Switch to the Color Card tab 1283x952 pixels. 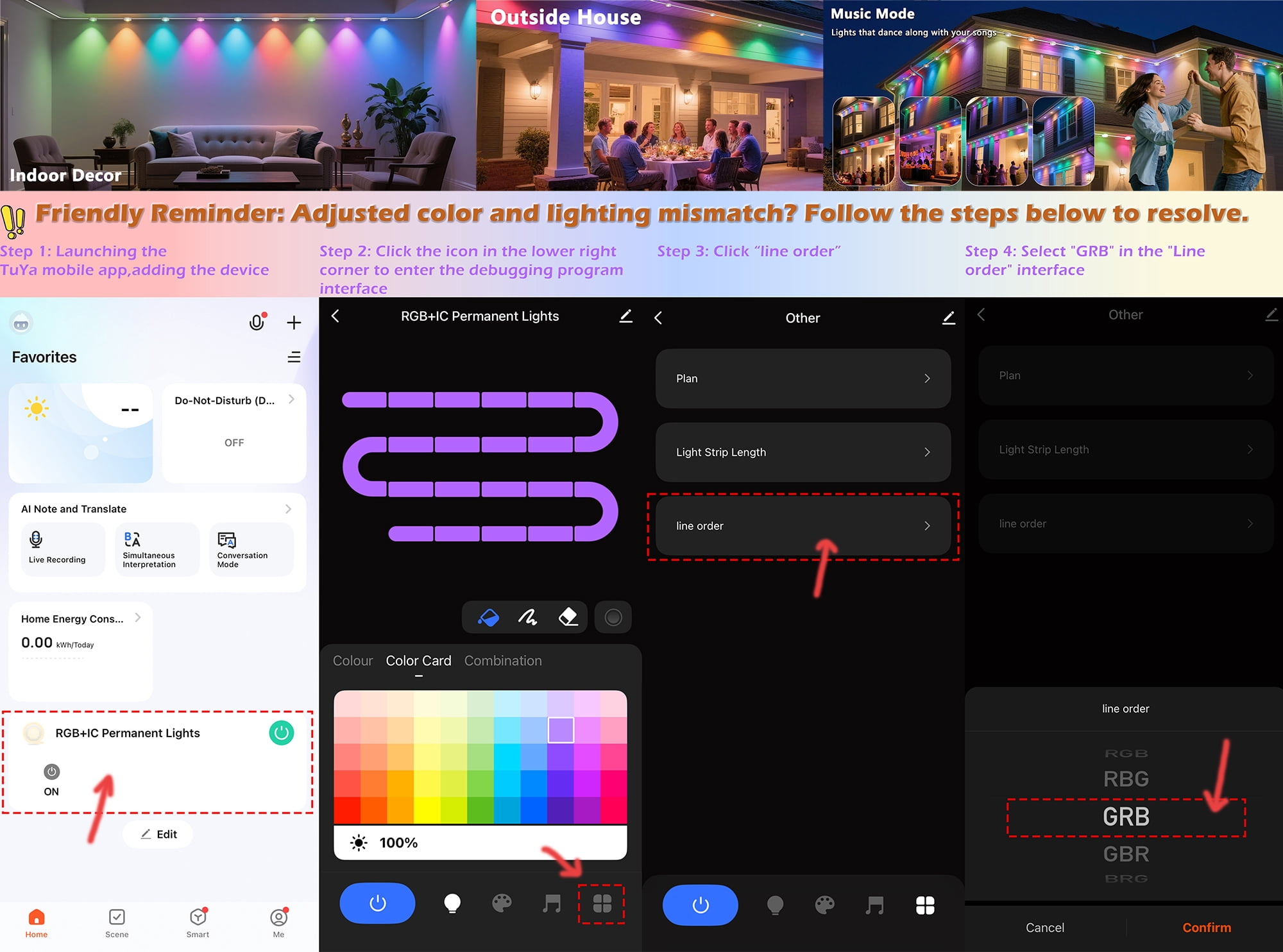point(418,661)
